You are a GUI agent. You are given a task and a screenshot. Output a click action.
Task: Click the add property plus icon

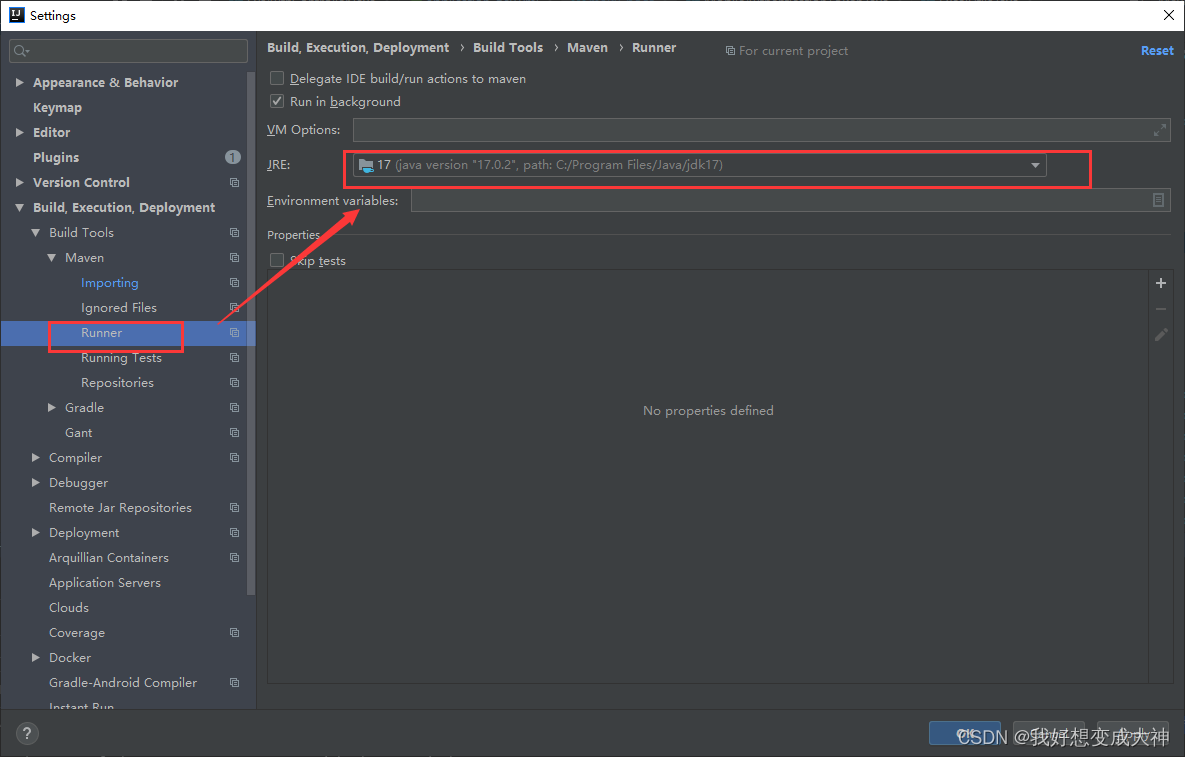coord(1160,283)
